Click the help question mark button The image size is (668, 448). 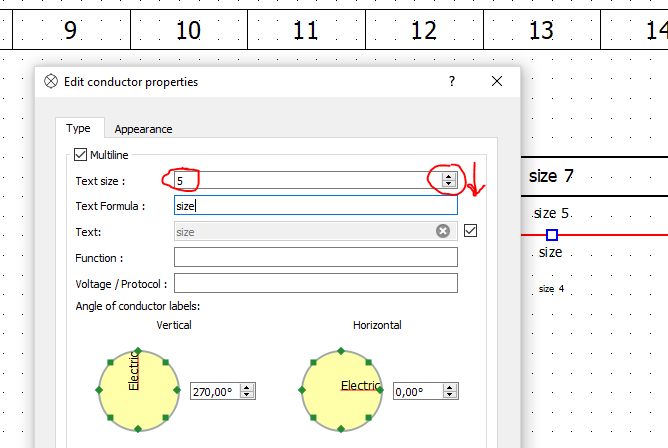(x=451, y=82)
